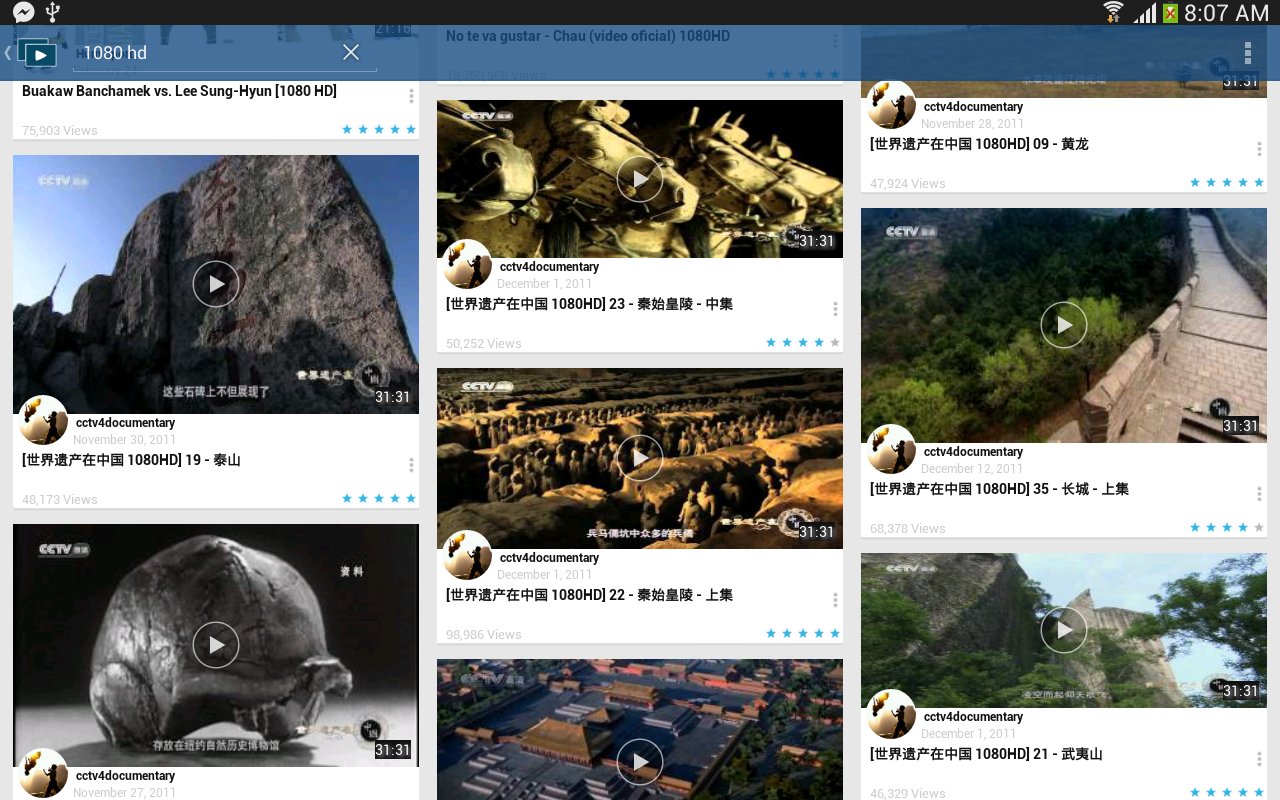The height and width of the screenshot is (800, 1280).
Task: Click star rating of Buakaw Banchamek video
Action: click(x=379, y=129)
